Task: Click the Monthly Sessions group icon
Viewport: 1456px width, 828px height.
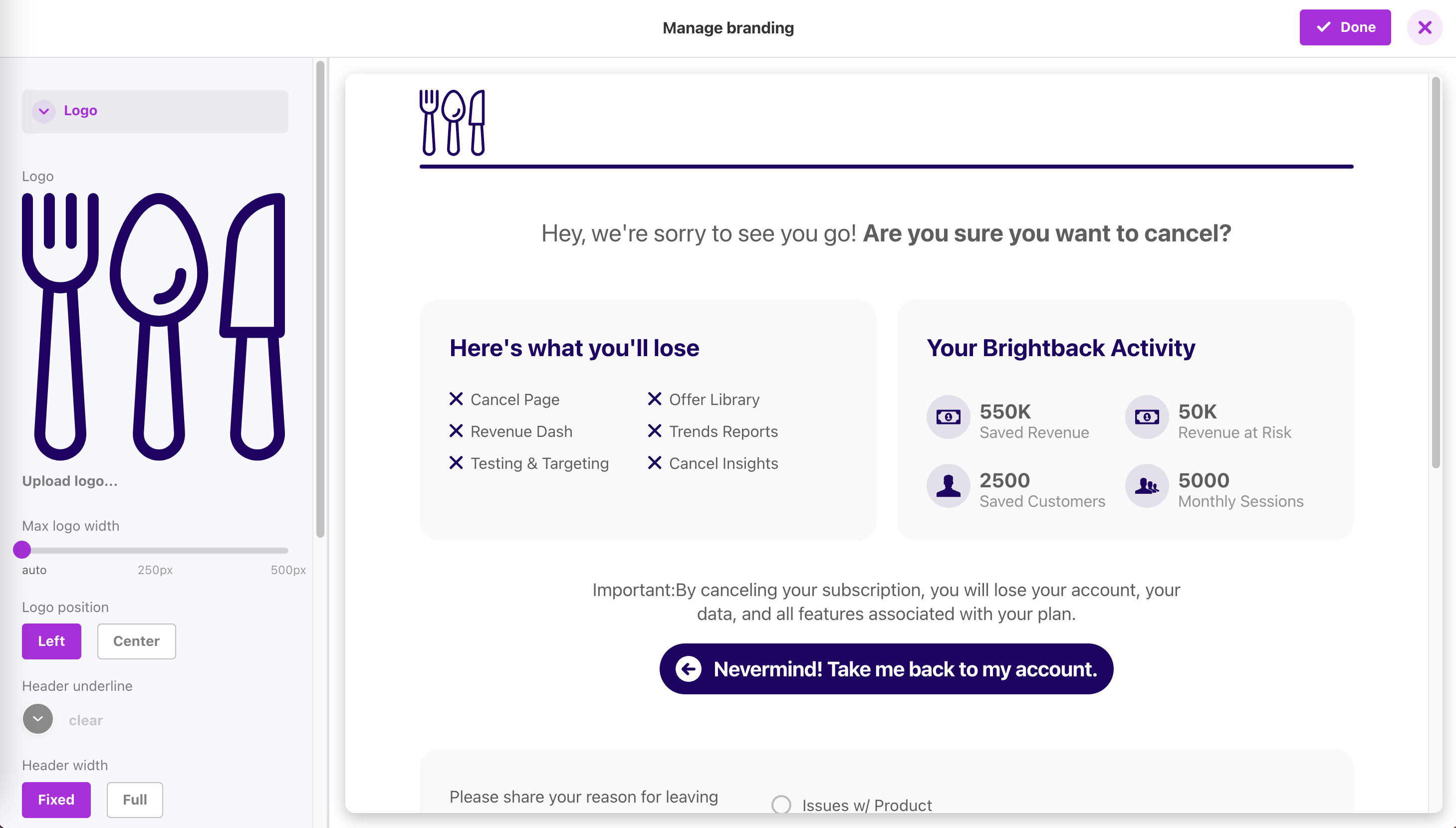Action: click(1147, 486)
